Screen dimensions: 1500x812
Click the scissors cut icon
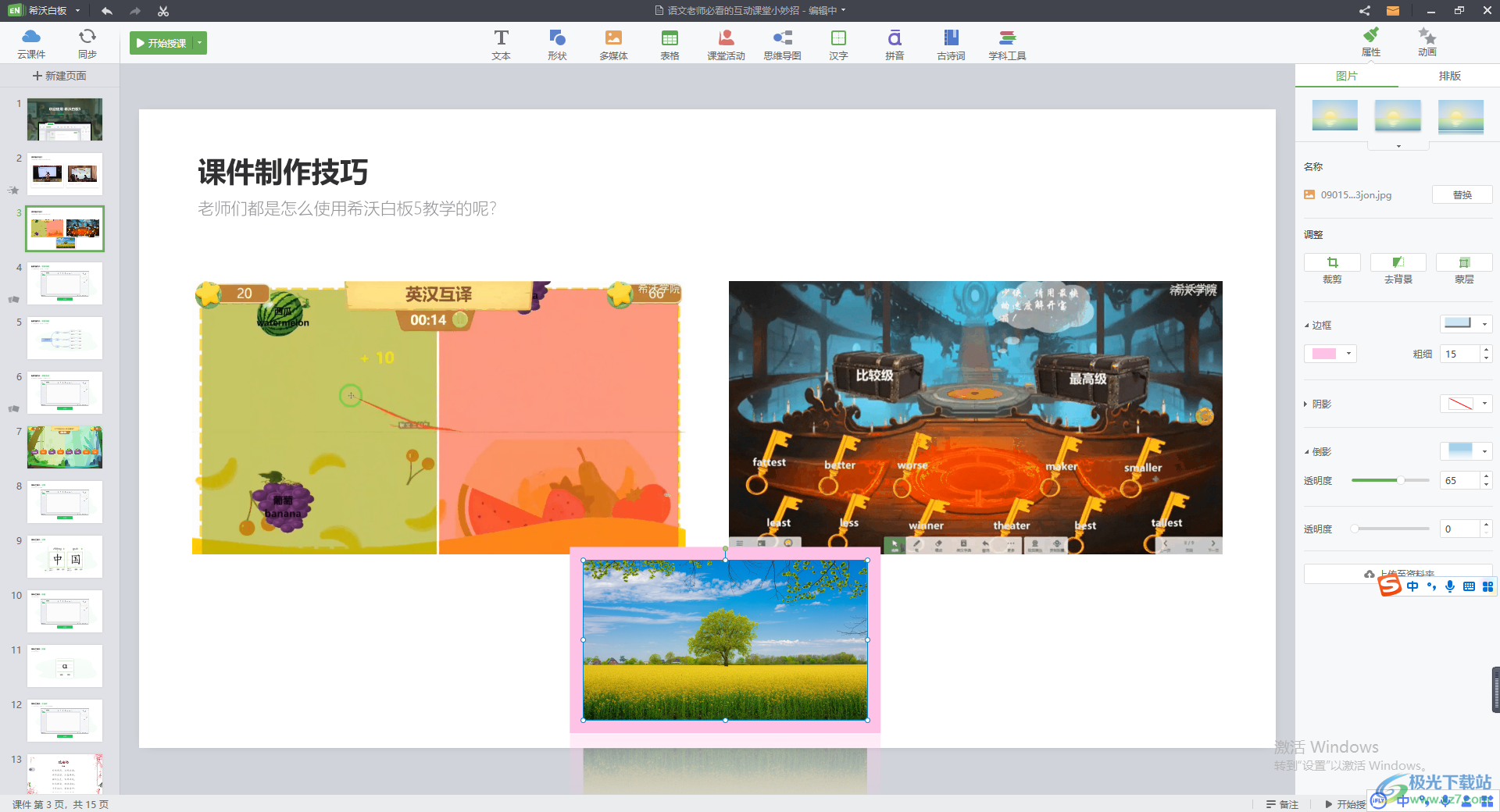click(x=162, y=11)
